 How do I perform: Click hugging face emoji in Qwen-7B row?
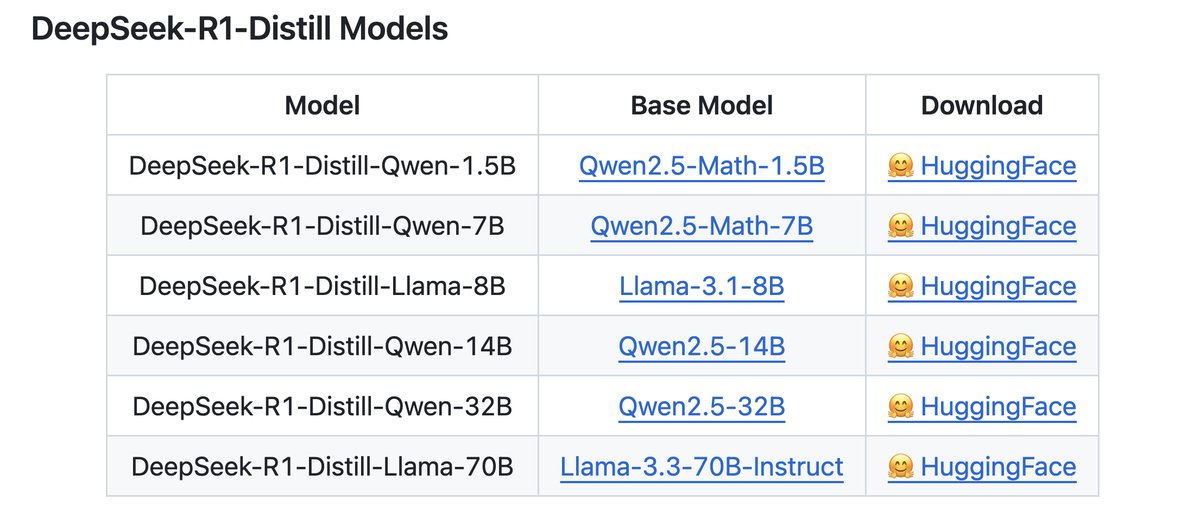point(900,226)
